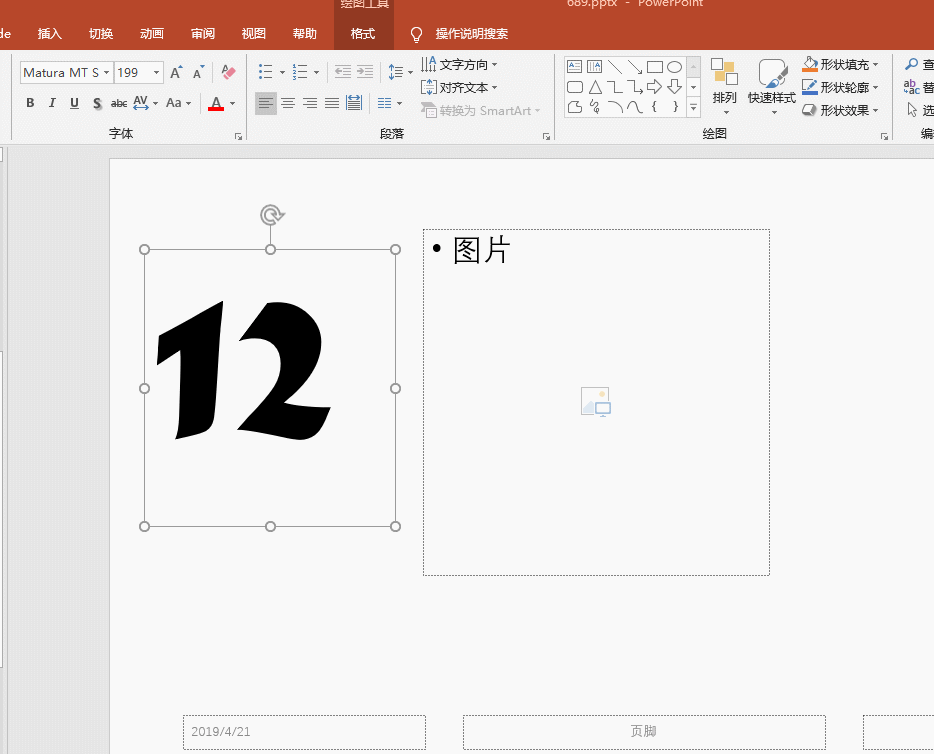Click the increase font size icon
934x754 pixels.
click(x=176, y=73)
